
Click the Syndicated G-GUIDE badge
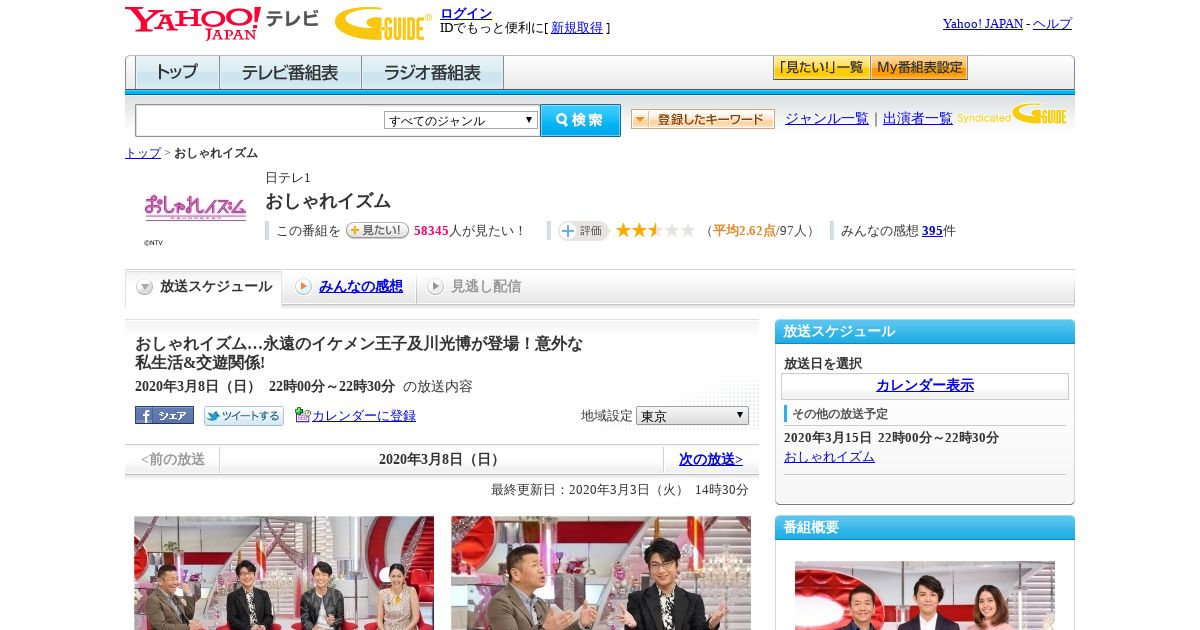(x=1013, y=115)
